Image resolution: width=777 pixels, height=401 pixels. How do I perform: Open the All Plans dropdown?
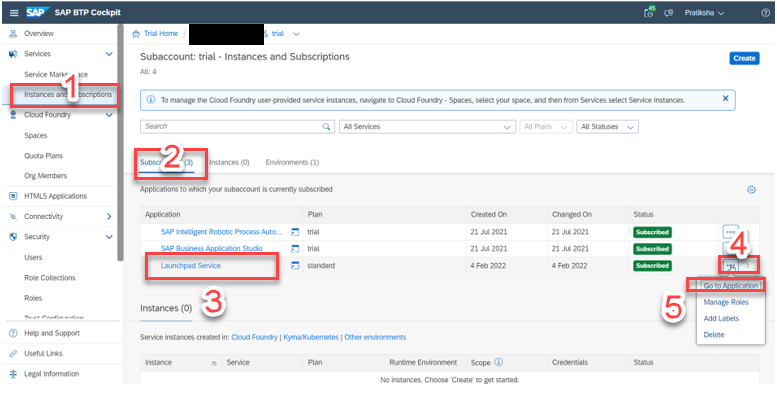546,127
